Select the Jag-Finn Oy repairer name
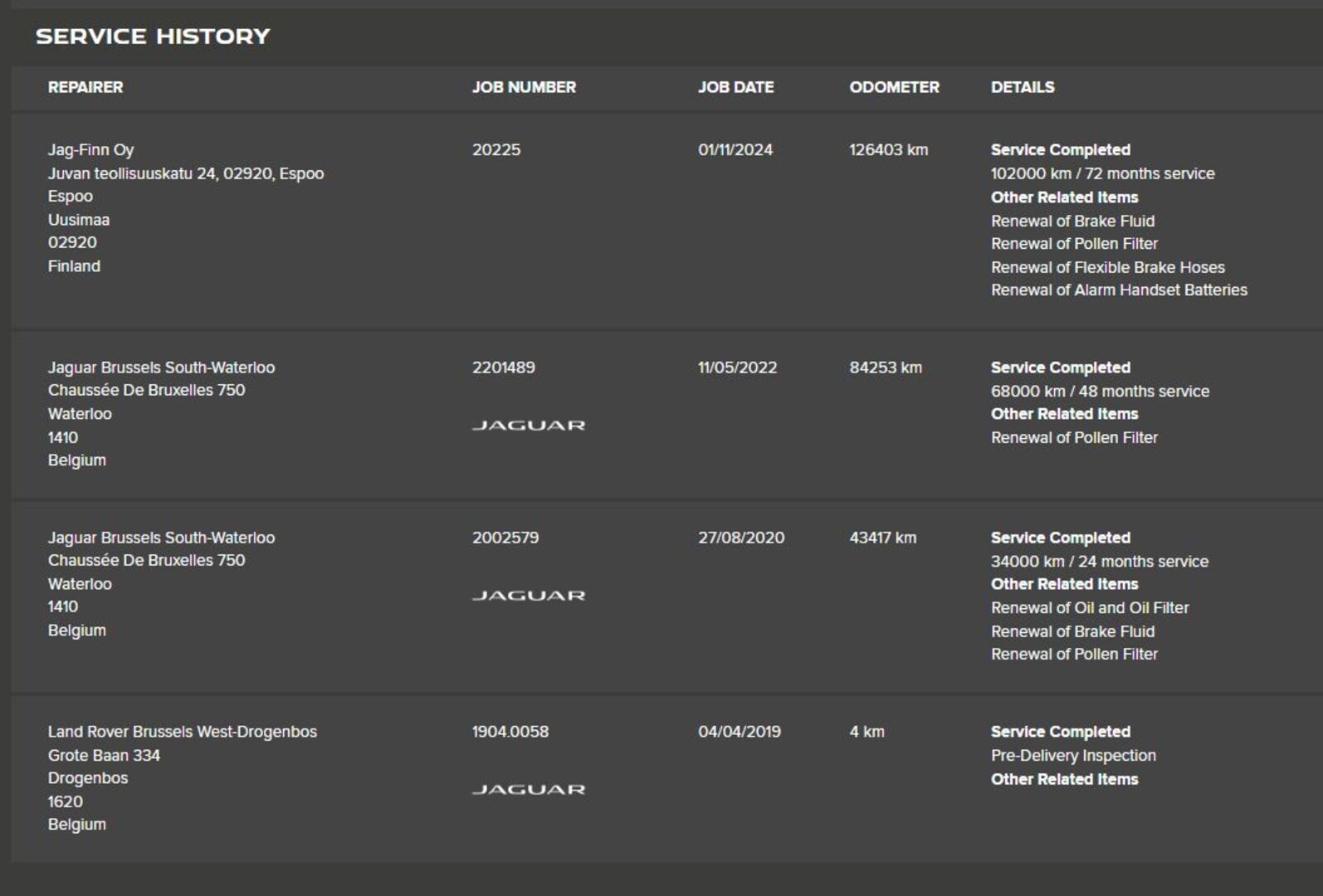The width and height of the screenshot is (1323, 896). pyautogui.click(x=90, y=150)
